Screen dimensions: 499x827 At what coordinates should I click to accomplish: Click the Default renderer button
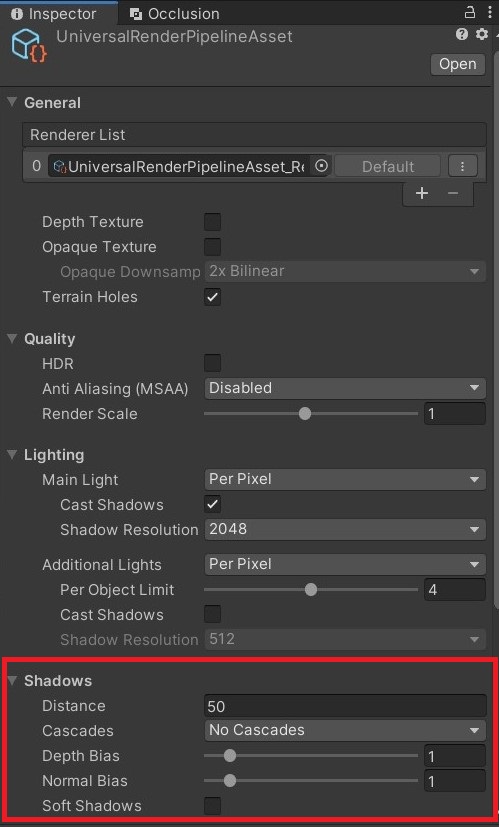[x=388, y=167]
